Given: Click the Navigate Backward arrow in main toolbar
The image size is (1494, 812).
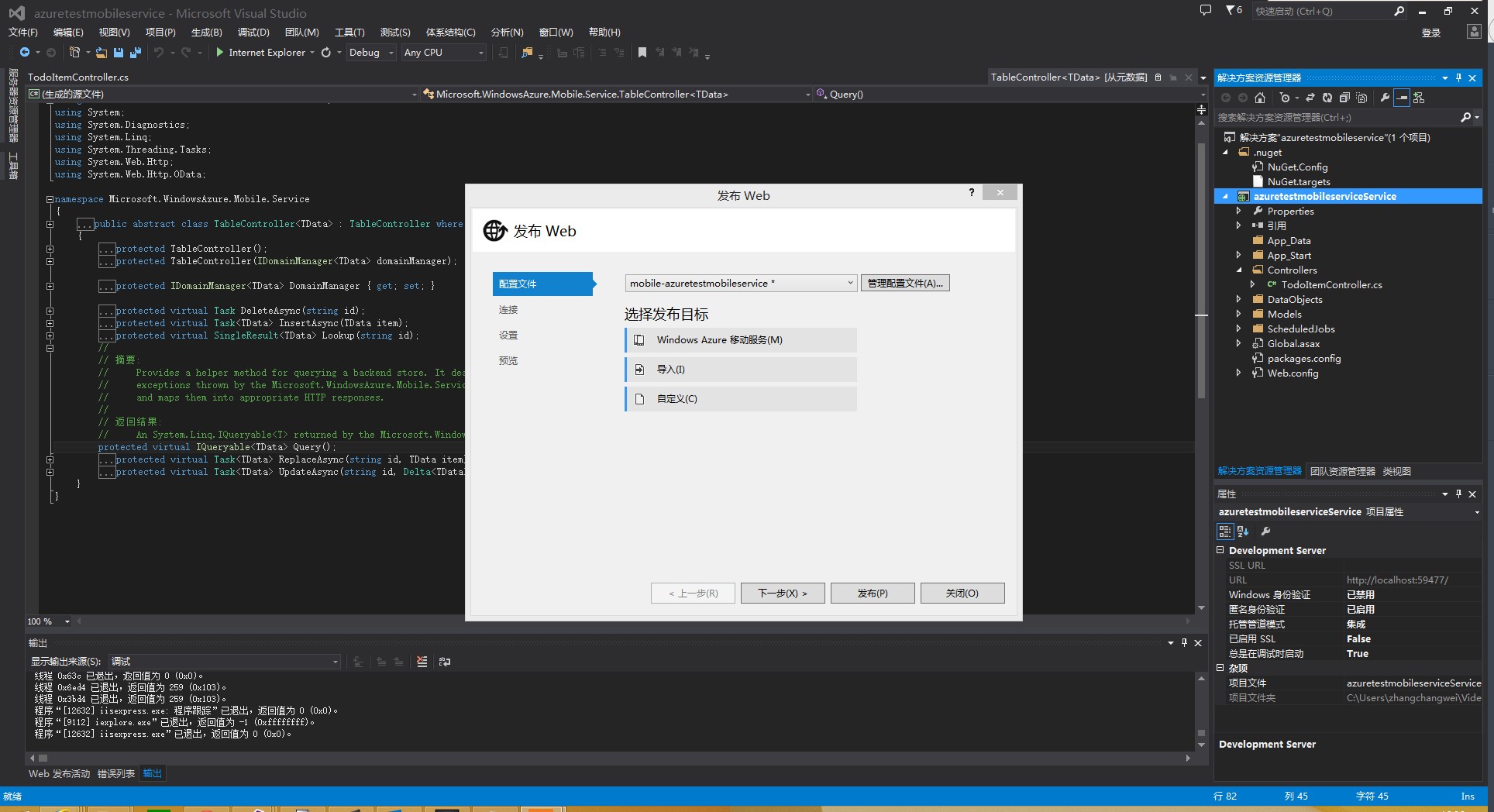Looking at the screenshot, I should pyautogui.click(x=25, y=52).
